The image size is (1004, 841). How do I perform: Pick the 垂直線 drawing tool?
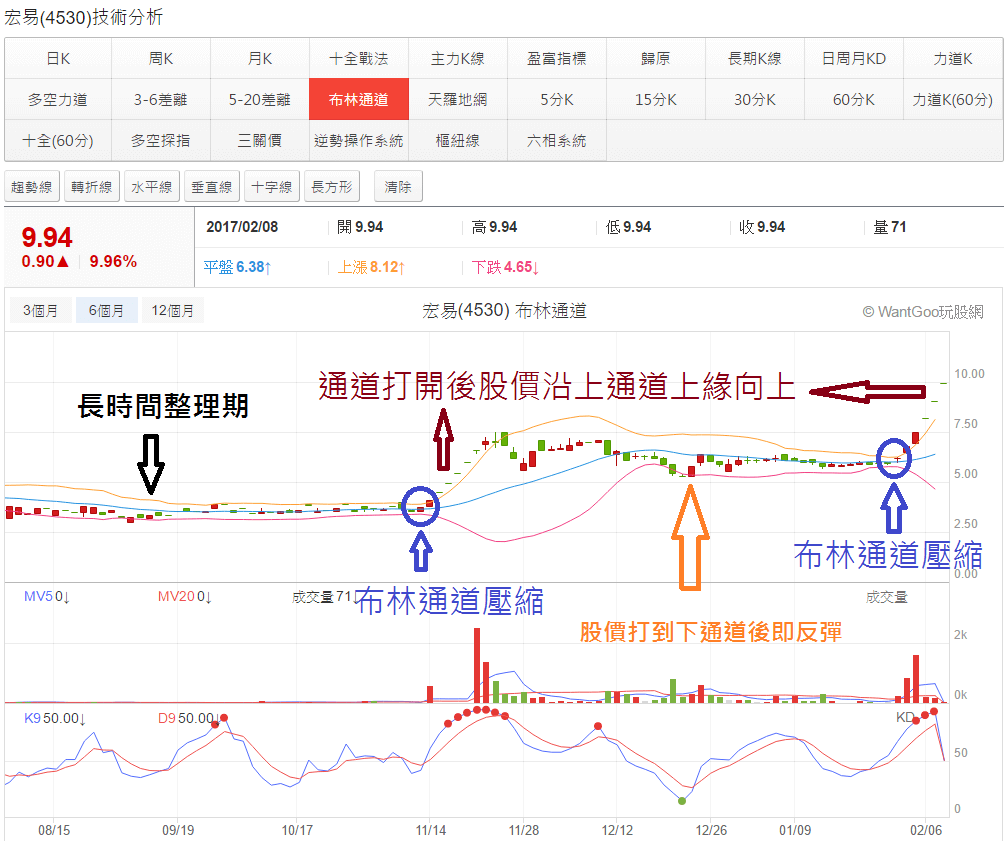point(212,187)
